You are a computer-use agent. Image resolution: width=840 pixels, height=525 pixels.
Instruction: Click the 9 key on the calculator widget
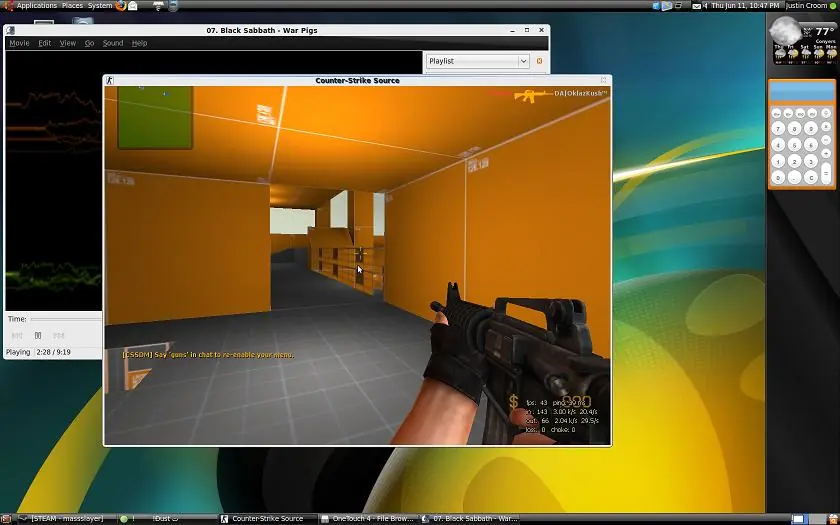pyautogui.click(x=811, y=129)
